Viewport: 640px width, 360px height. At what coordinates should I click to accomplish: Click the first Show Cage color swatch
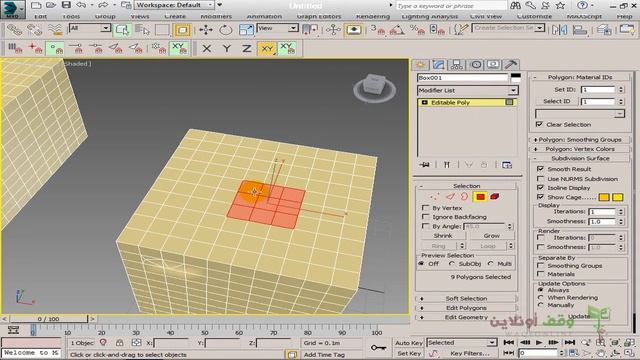tap(604, 197)
